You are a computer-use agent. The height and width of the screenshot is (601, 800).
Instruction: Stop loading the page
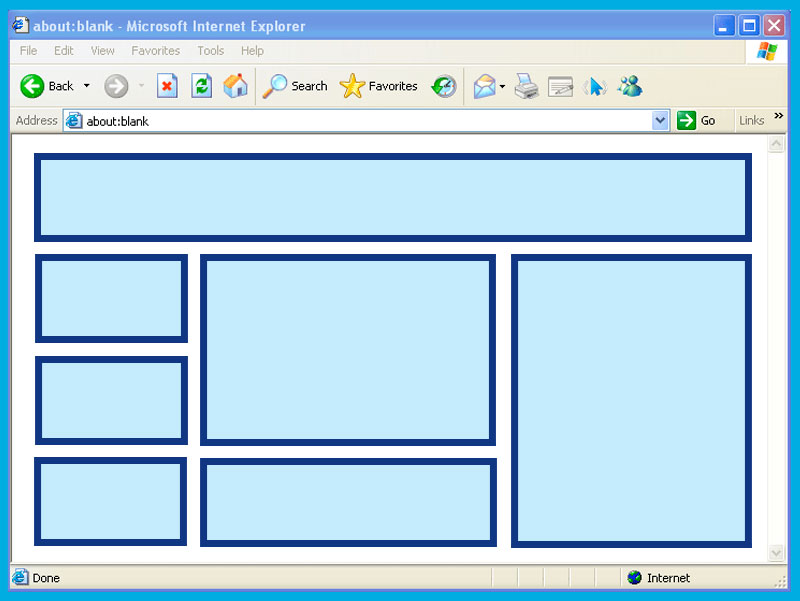pyautogui.click(x=167, y=86)
